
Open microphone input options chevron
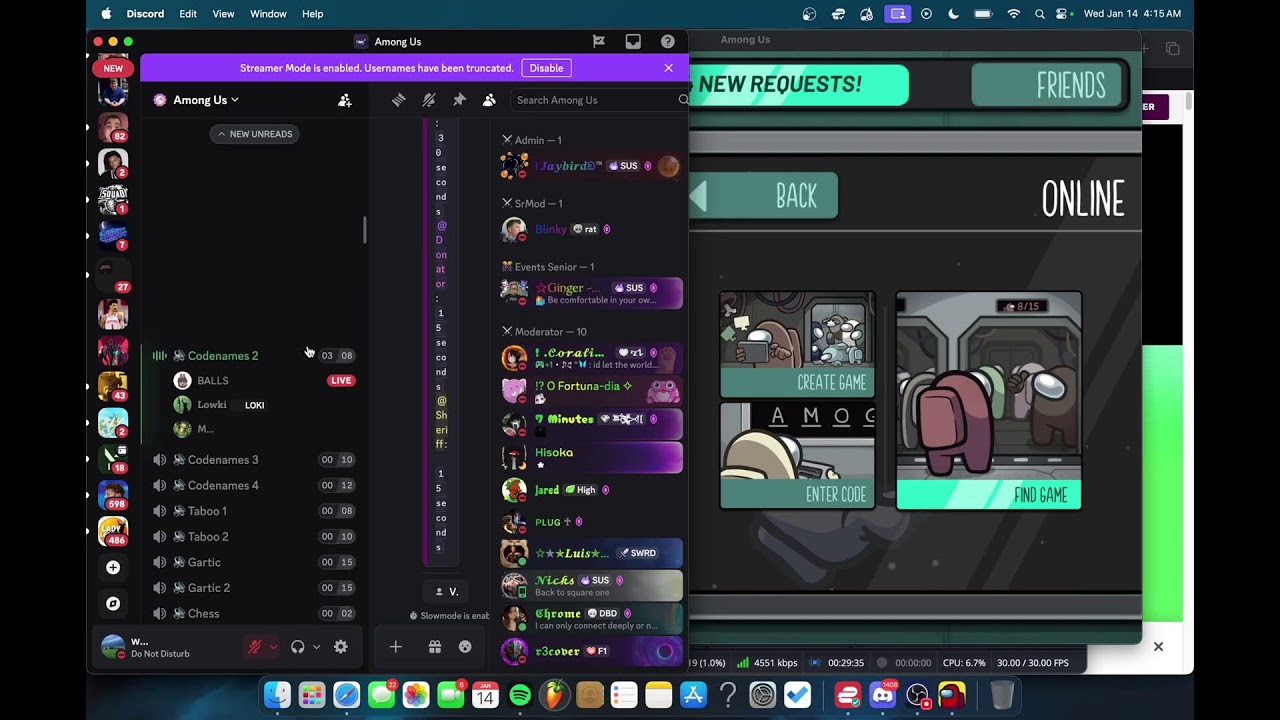[273, 647]
